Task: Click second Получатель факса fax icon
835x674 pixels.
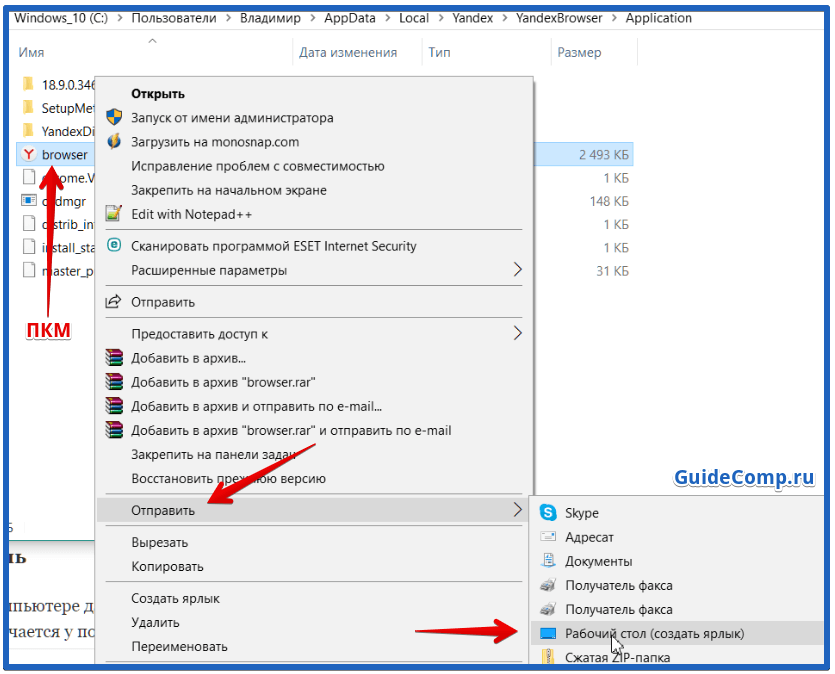Action: pyautogui.click(x=548, y=609)
